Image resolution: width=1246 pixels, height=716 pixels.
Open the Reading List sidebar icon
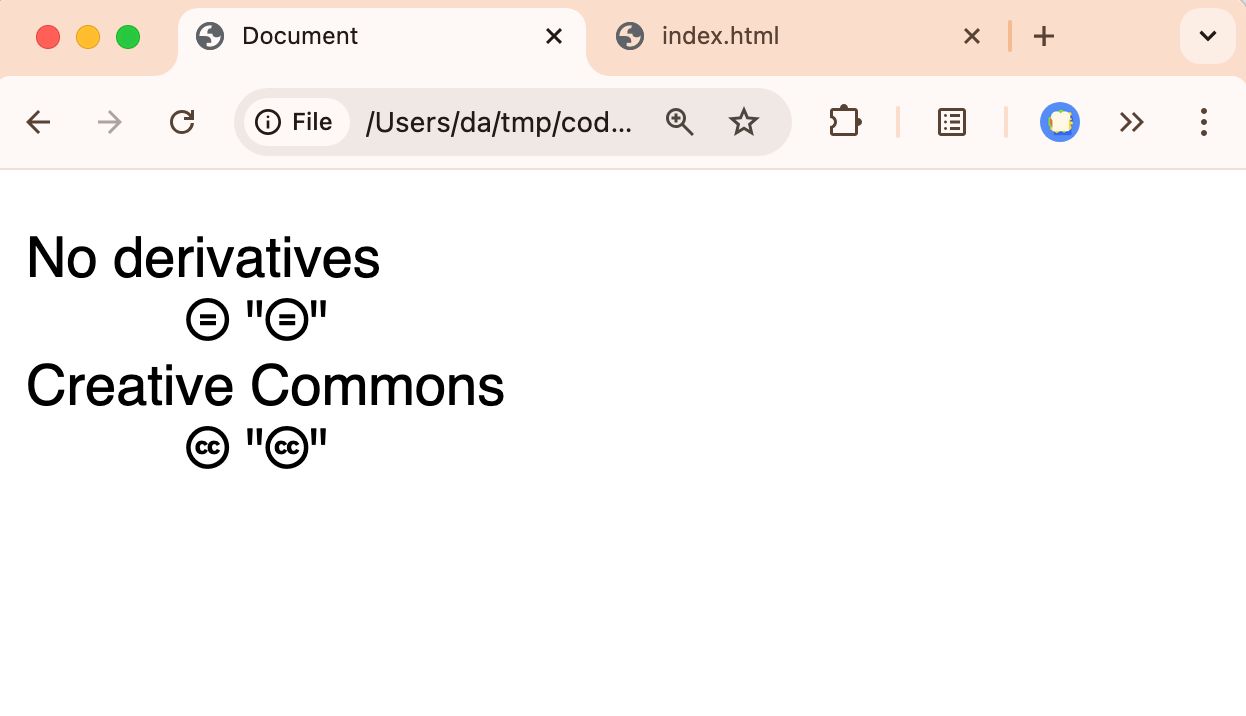click(x=951, y=122)
